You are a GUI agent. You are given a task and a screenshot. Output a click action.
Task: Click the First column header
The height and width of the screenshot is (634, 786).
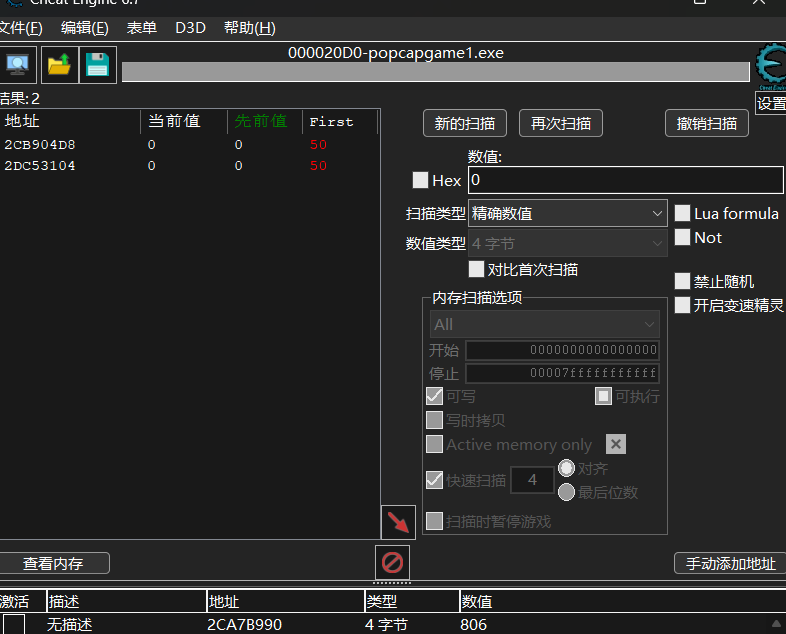click(340, 122)
